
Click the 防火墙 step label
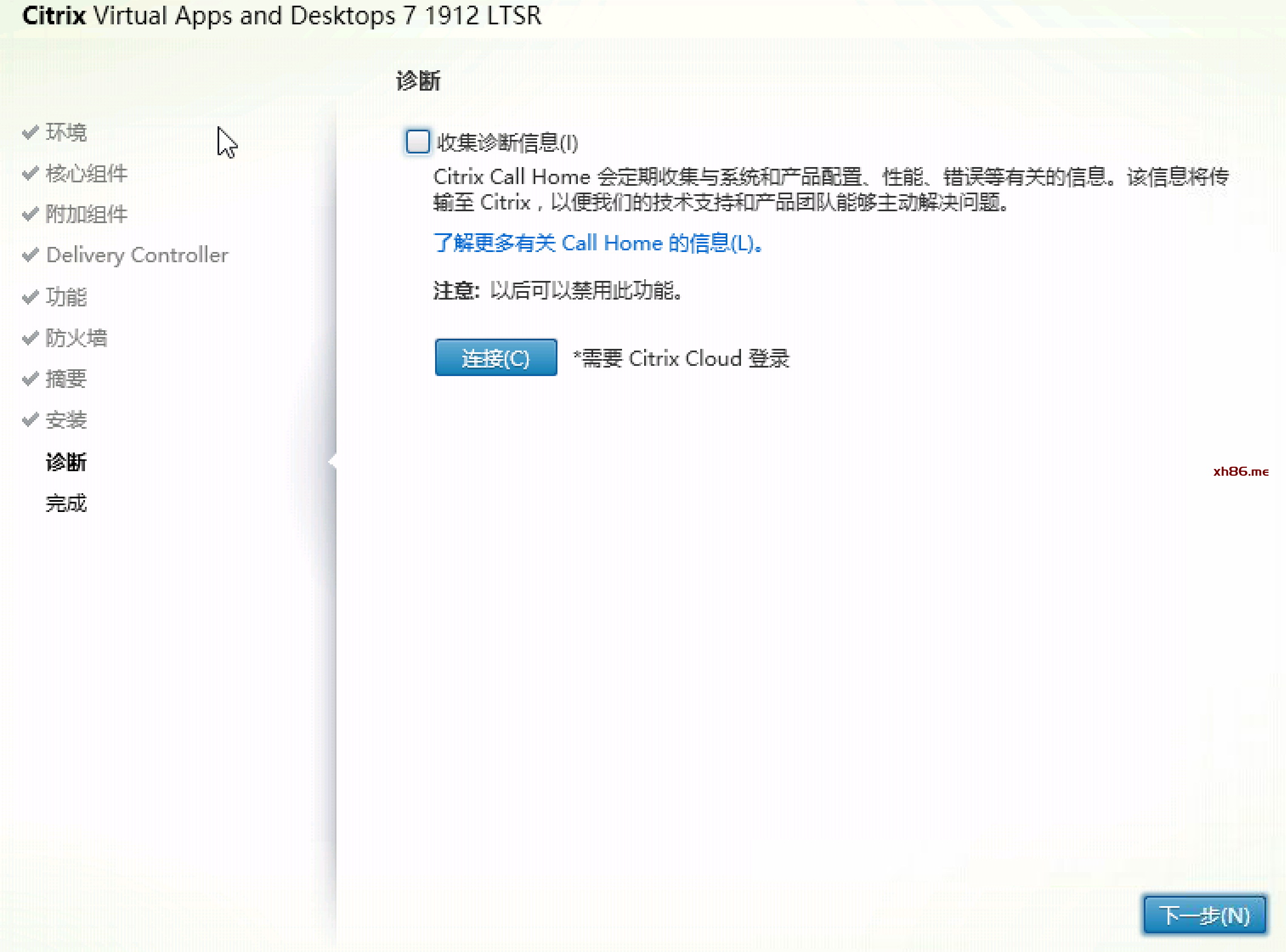[76, 338]
